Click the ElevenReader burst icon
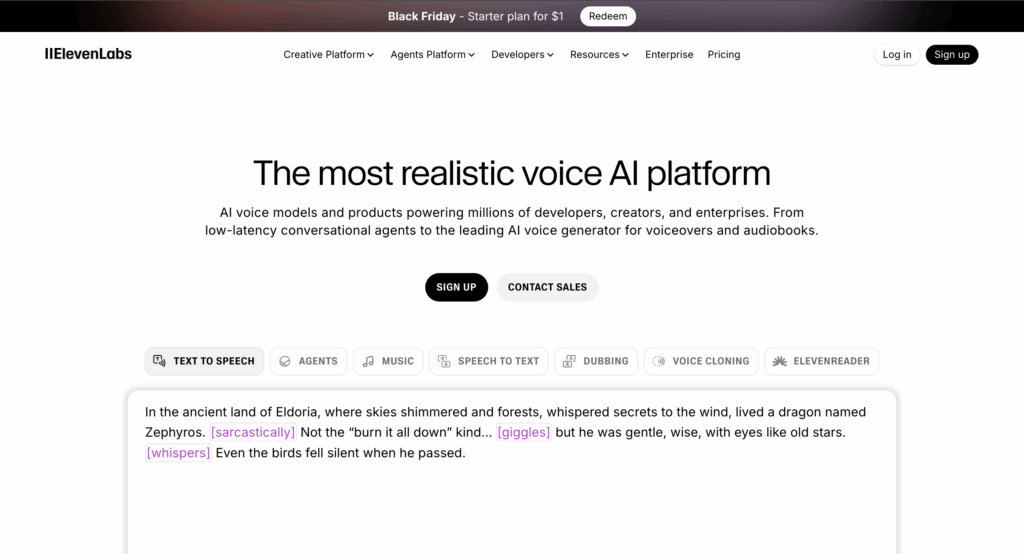 (x=779, y=361)
